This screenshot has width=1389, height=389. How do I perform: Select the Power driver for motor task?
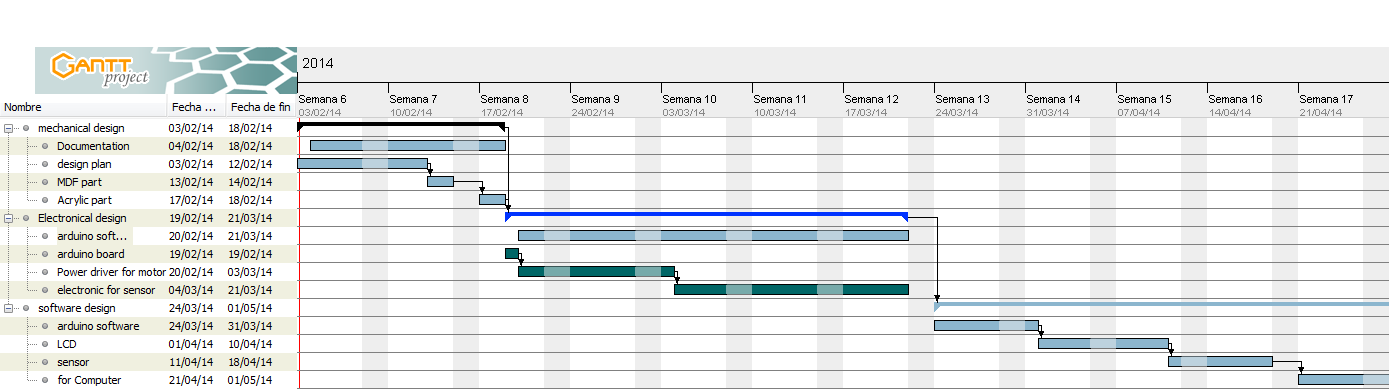coord(149,272)
